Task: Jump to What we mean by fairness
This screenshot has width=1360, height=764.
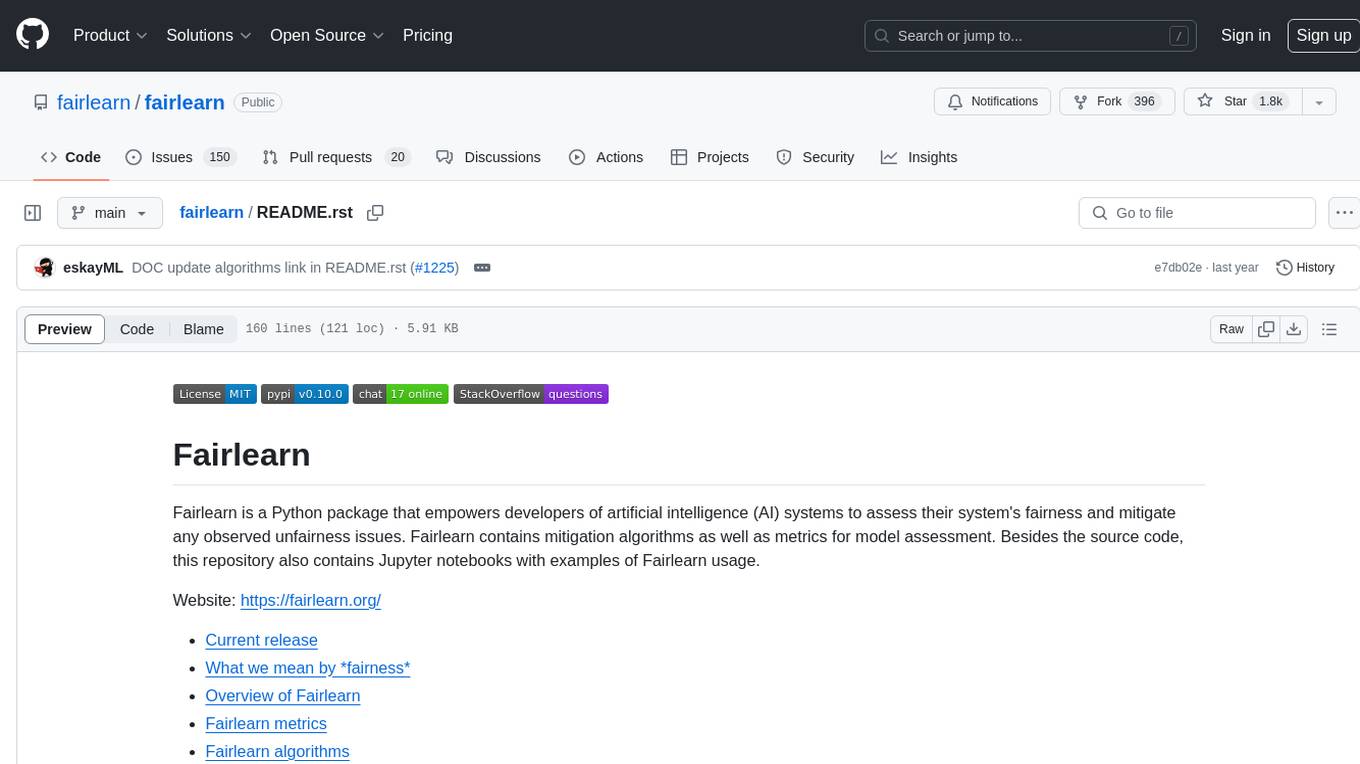Action: [x=308, y=668]
